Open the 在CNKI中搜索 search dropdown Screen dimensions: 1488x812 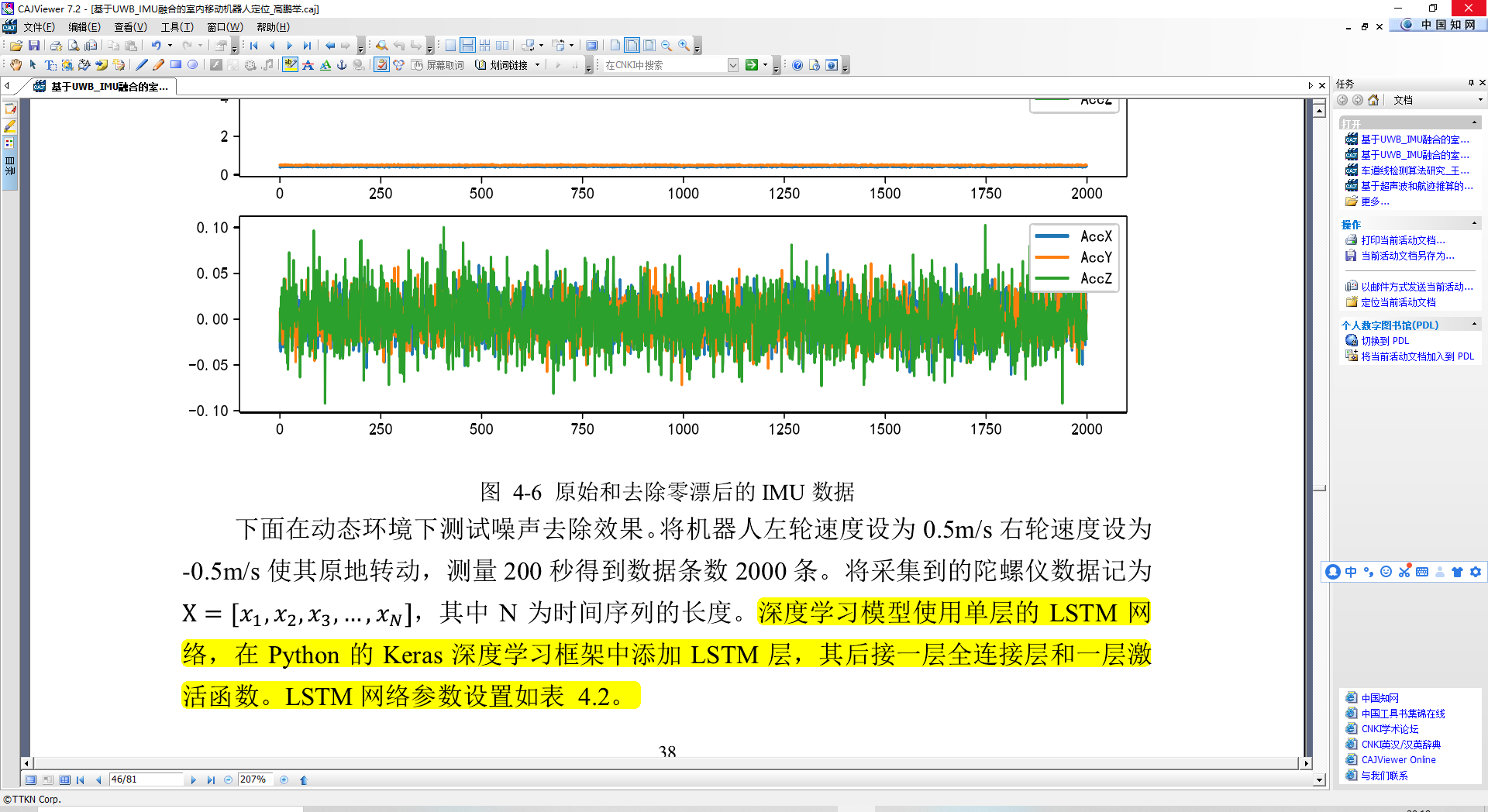[732, 64]
